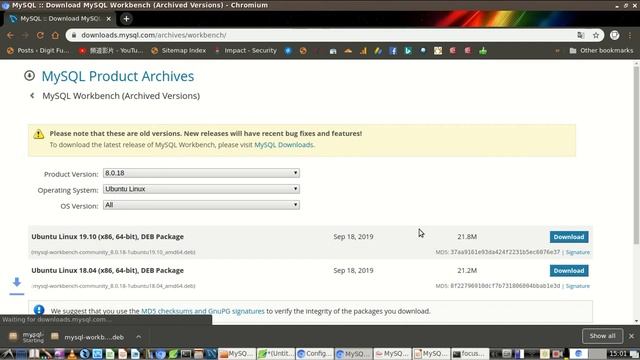Open Posts - Digit Fu bookmark
The width and height of the screenshot is (640, 360).
click(x=38, y=51)
